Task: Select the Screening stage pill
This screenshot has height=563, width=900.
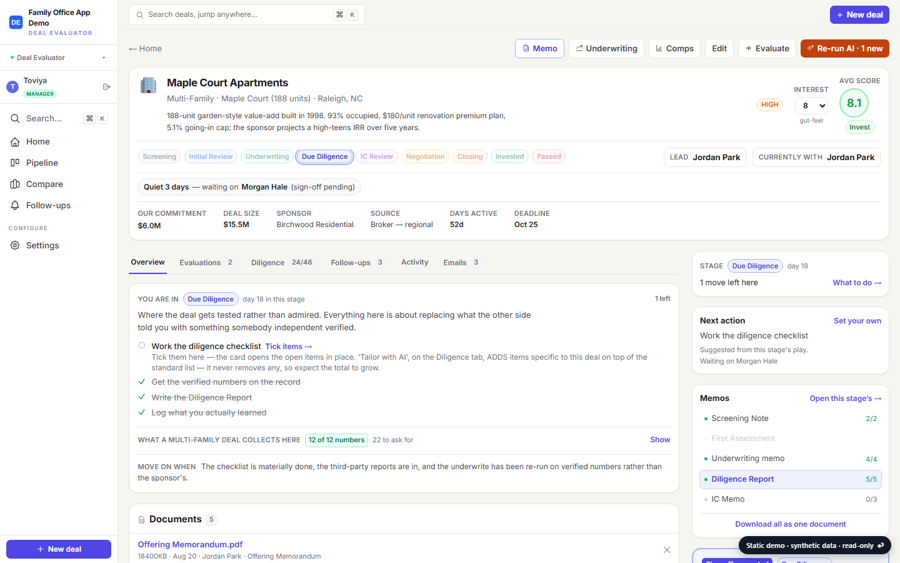Action: pos(160,157)
